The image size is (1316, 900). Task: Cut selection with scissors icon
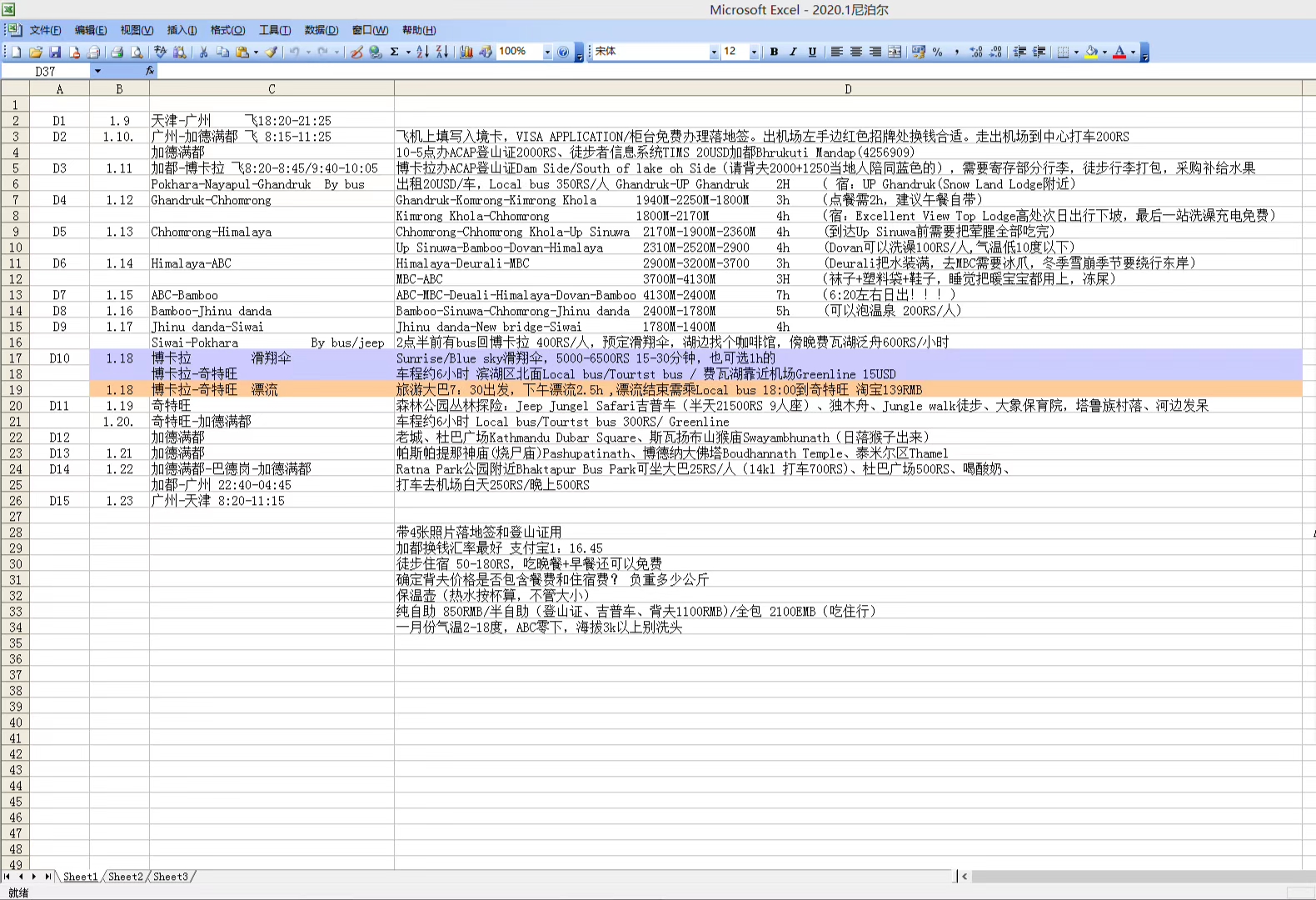click(203, 52)
